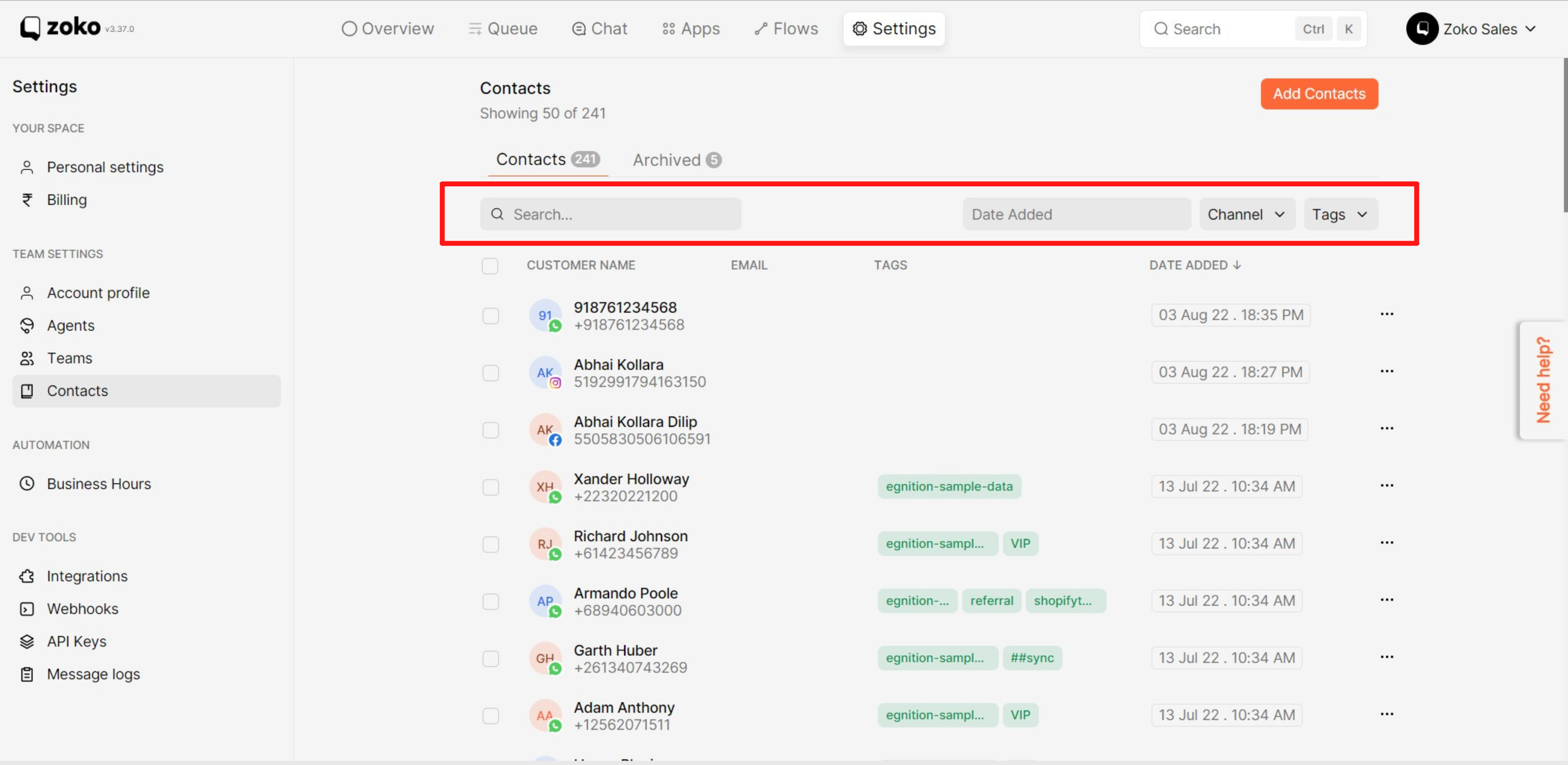Open options menu for Richard Johnson row
Image resolution: width=1568 pixels, height=765 pixels.
pos(1387,543)
